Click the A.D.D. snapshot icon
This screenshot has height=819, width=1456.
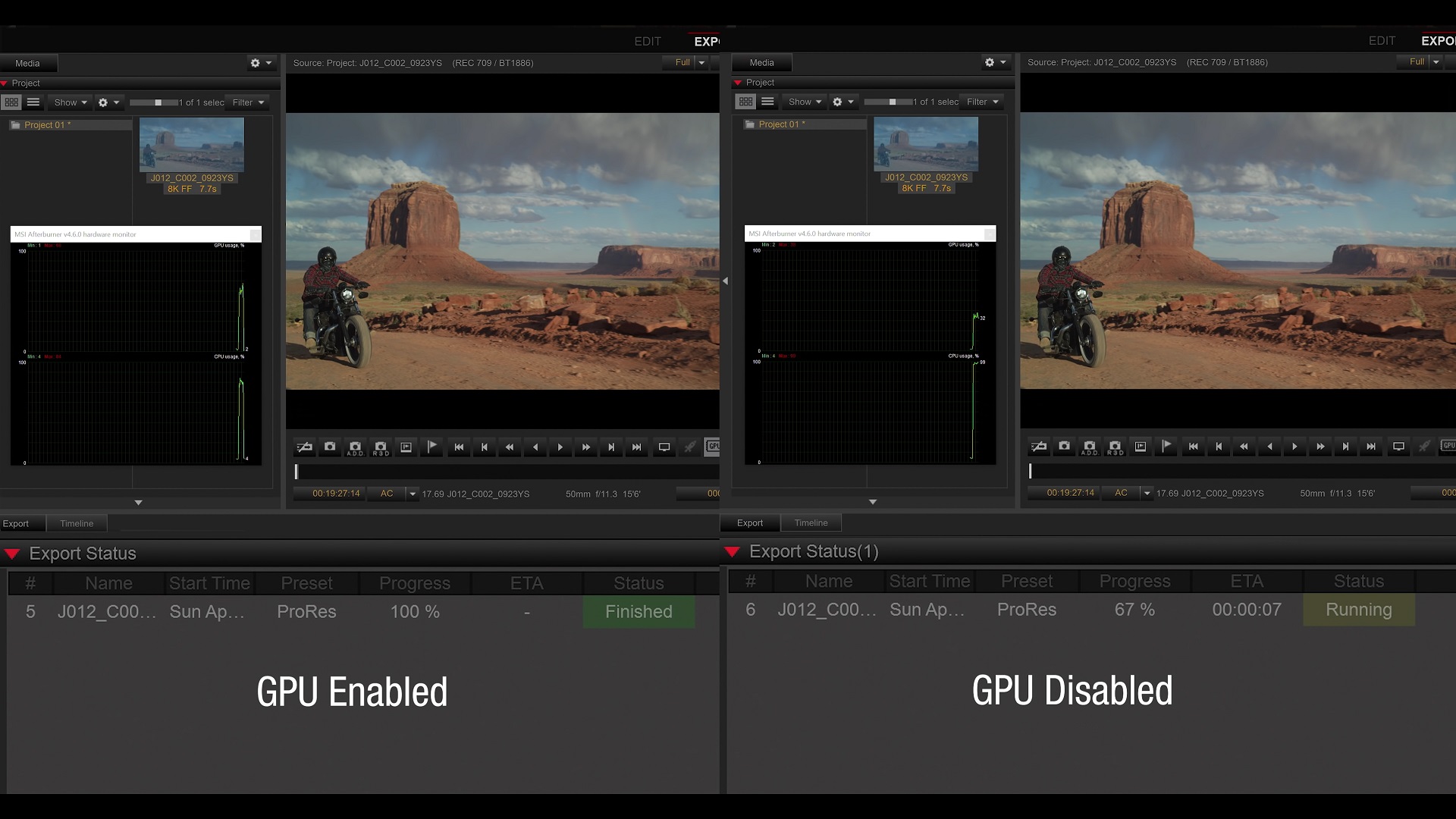pyautogui.click(x=354, y=447)
